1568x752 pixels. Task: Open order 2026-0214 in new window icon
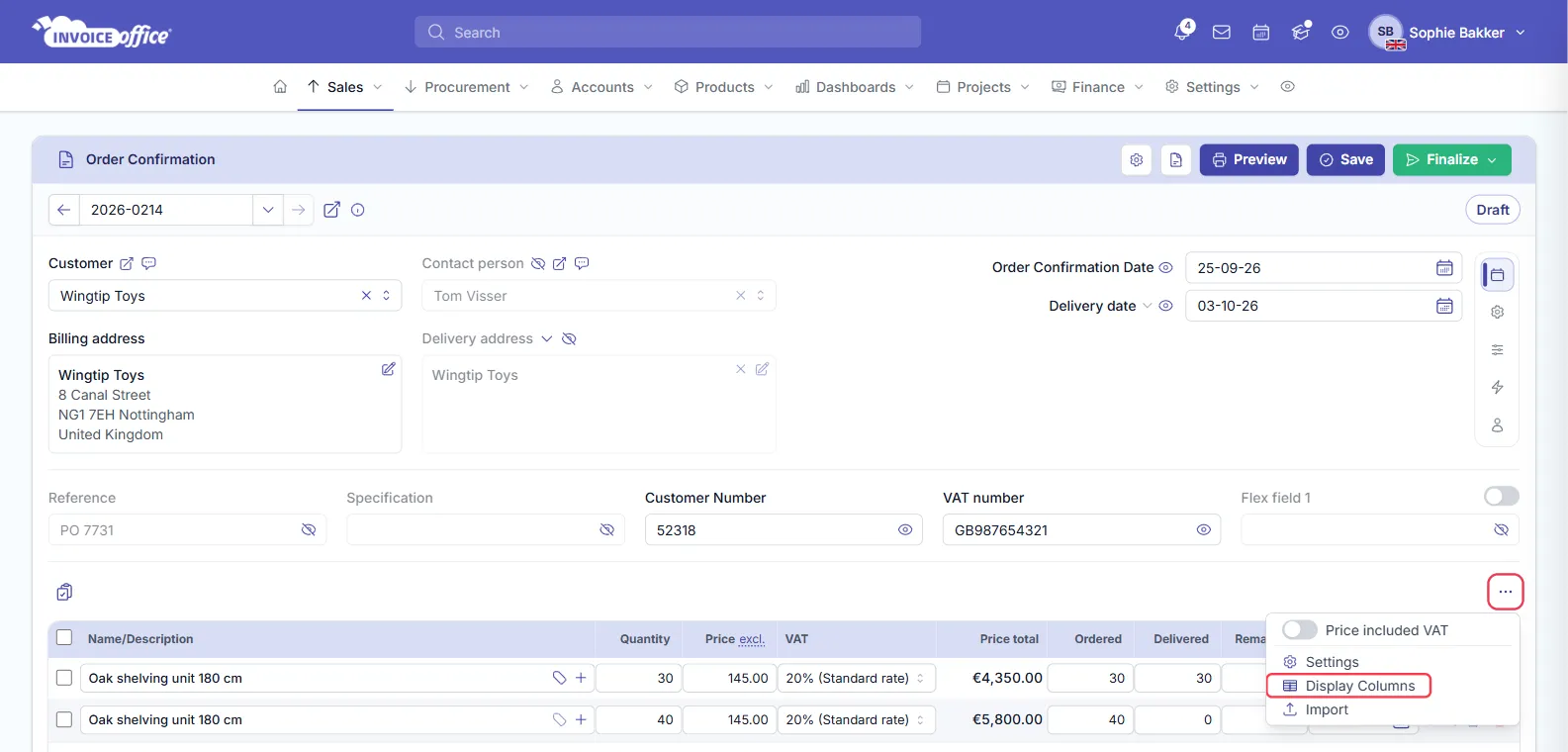pyautogui.click(x=332, y=210)
